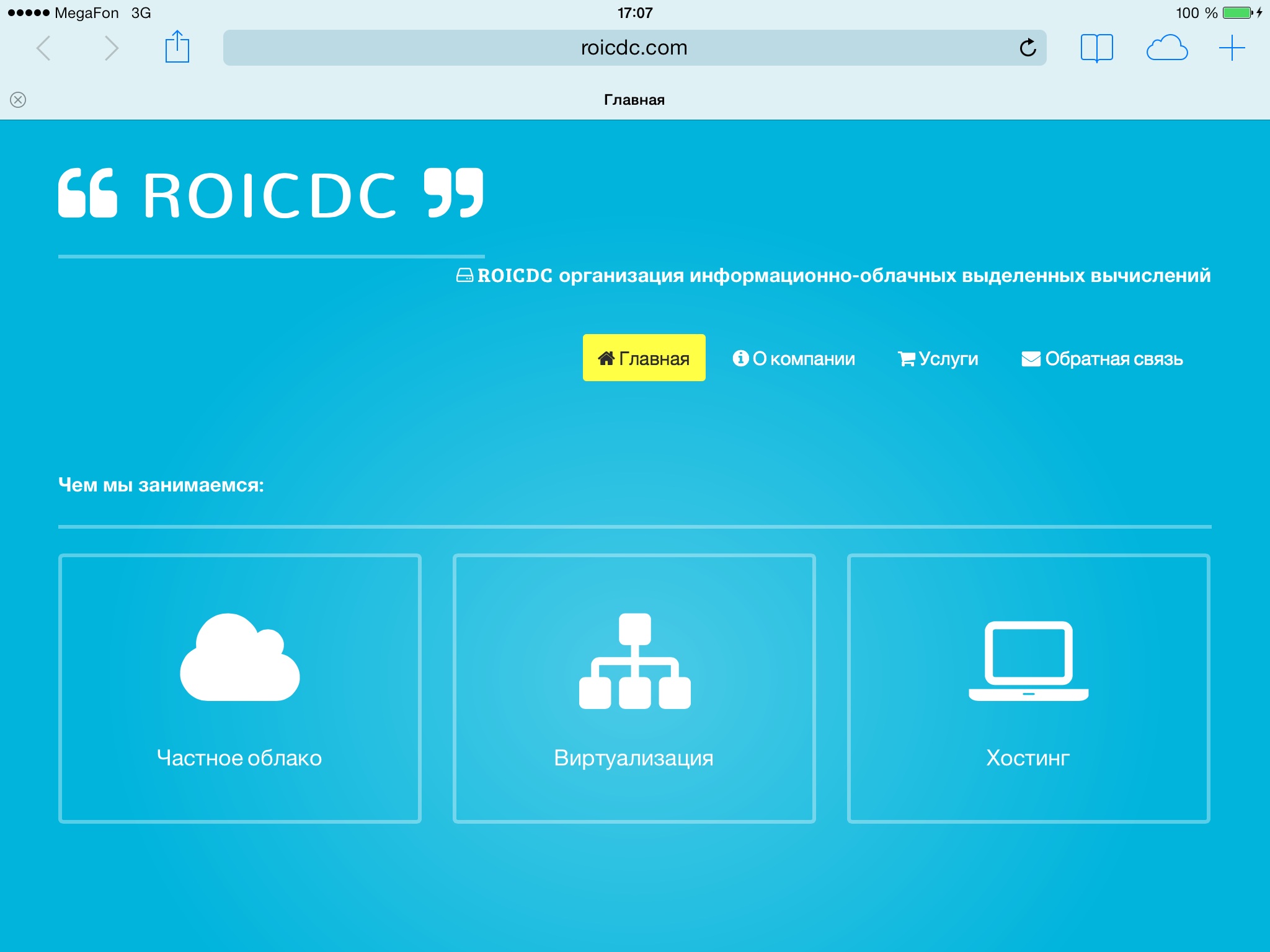Viewport: 1270px width, 952px height.
Task: Tap the MegaFon carrier signal indicator
Action: click(63, 13)
